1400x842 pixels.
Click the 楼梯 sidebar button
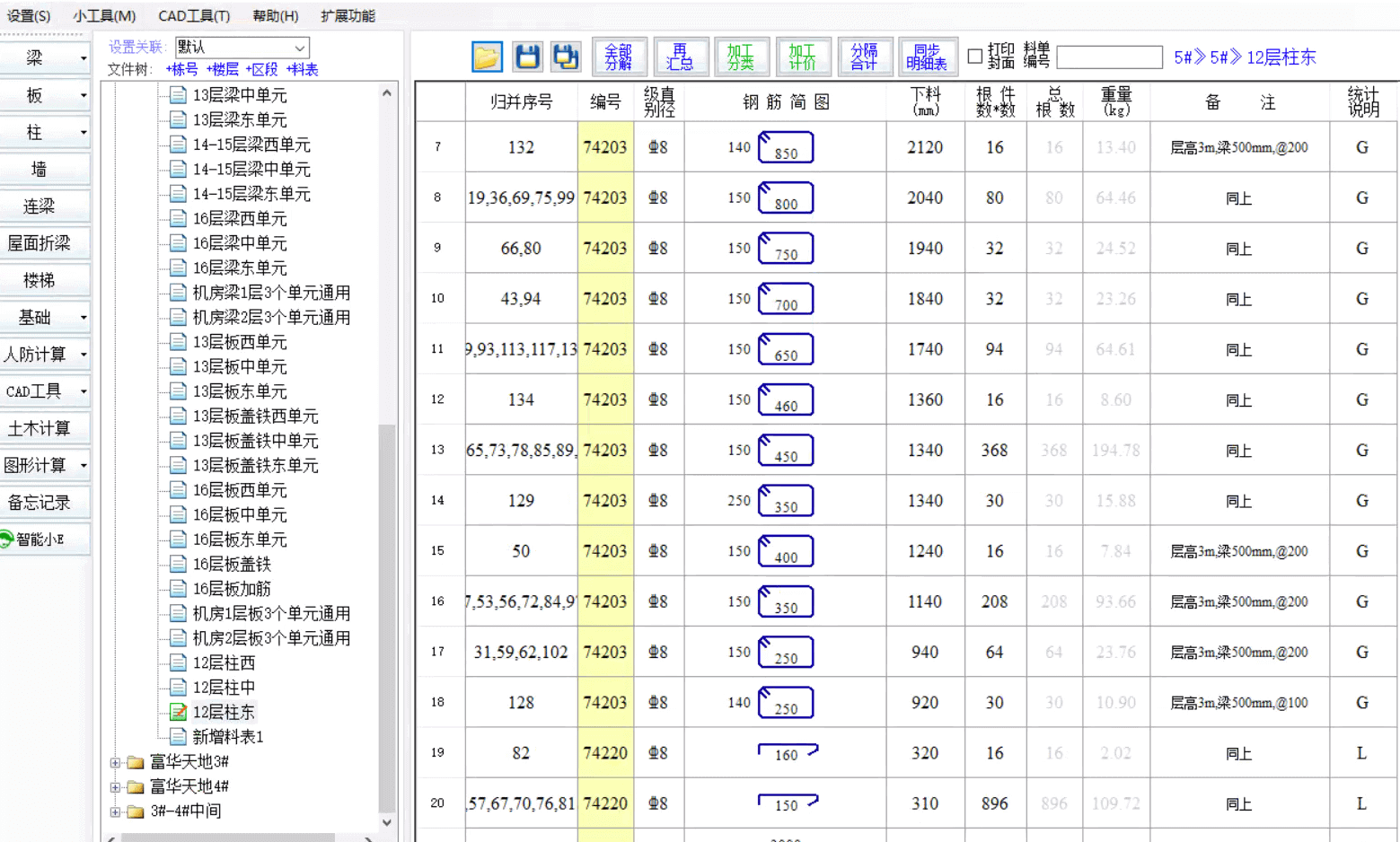(x=40, y=281)
